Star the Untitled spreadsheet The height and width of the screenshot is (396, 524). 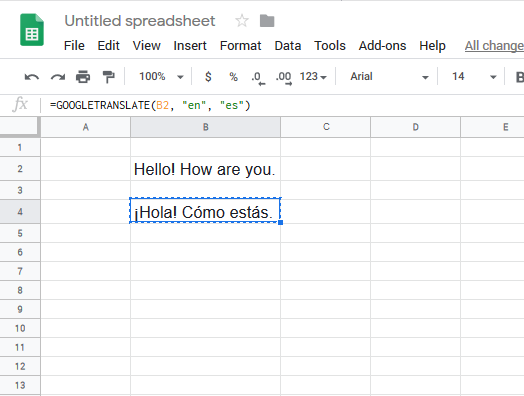coord(242,21)
